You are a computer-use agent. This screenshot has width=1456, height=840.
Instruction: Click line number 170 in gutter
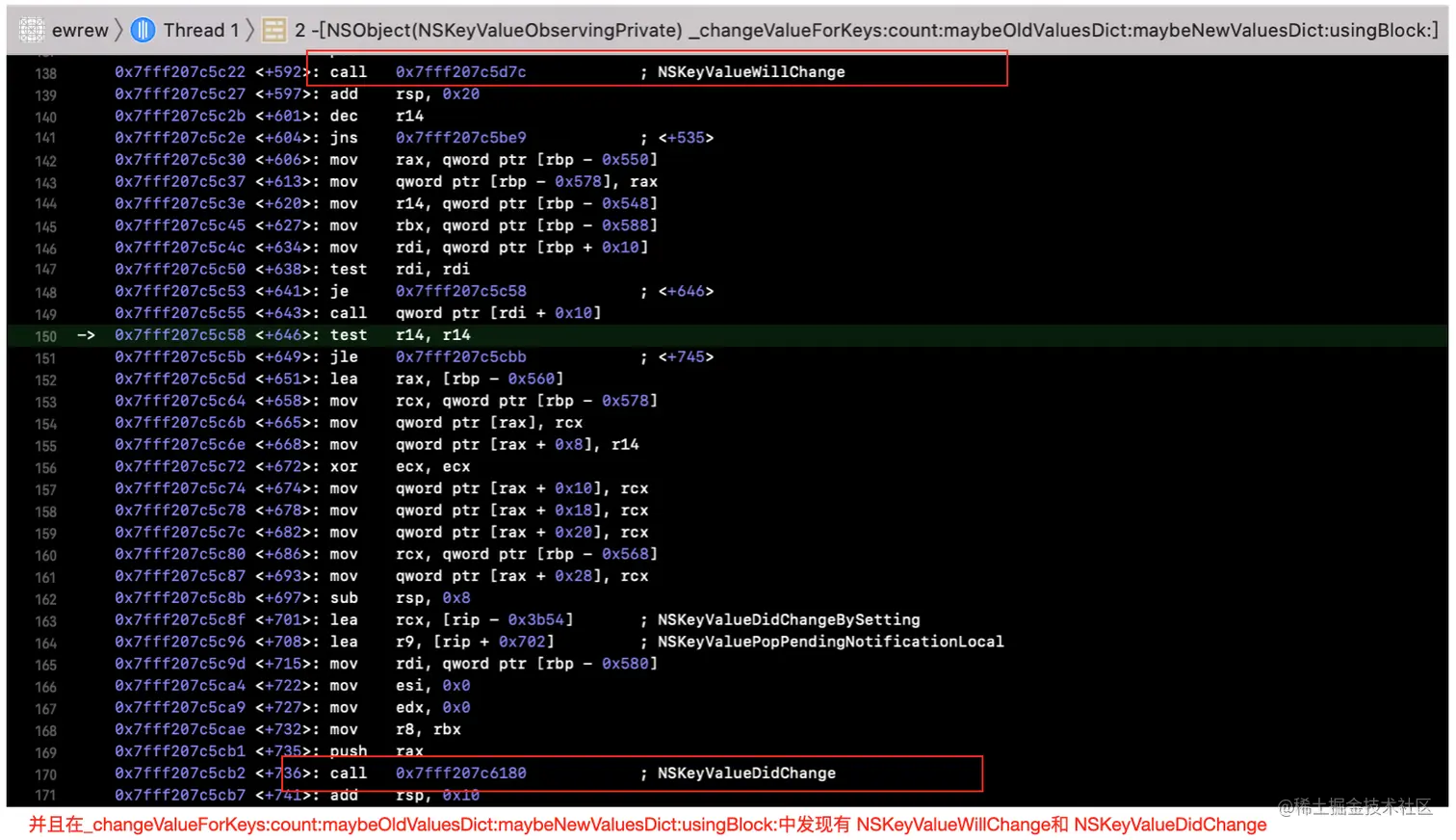[45, 774]
